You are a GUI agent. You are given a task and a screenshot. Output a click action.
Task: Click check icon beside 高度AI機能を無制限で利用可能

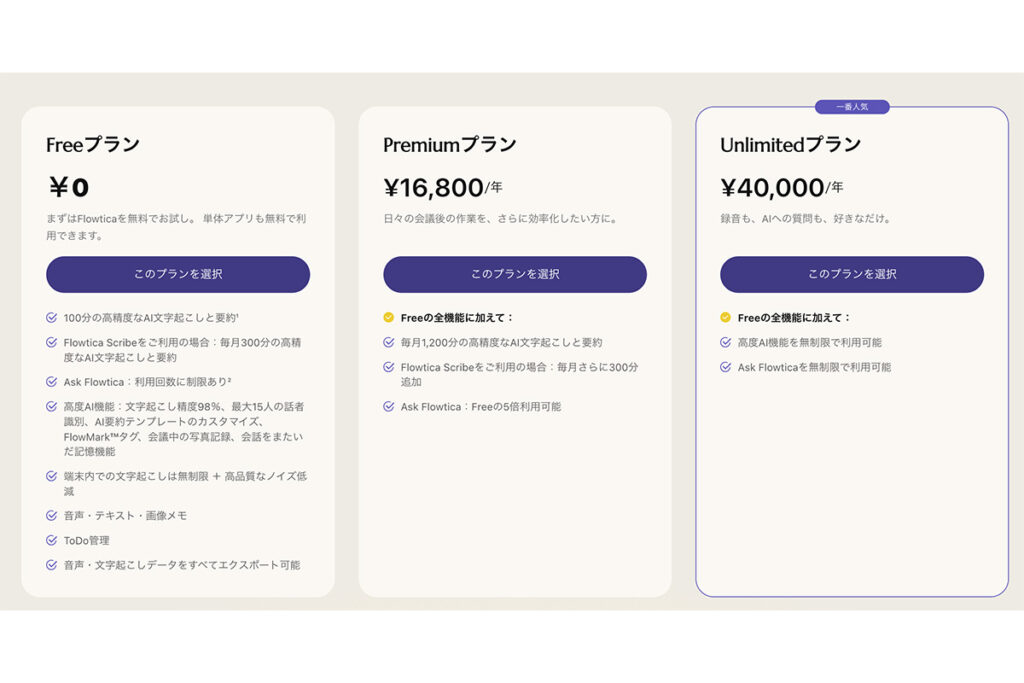pos(726,342)
